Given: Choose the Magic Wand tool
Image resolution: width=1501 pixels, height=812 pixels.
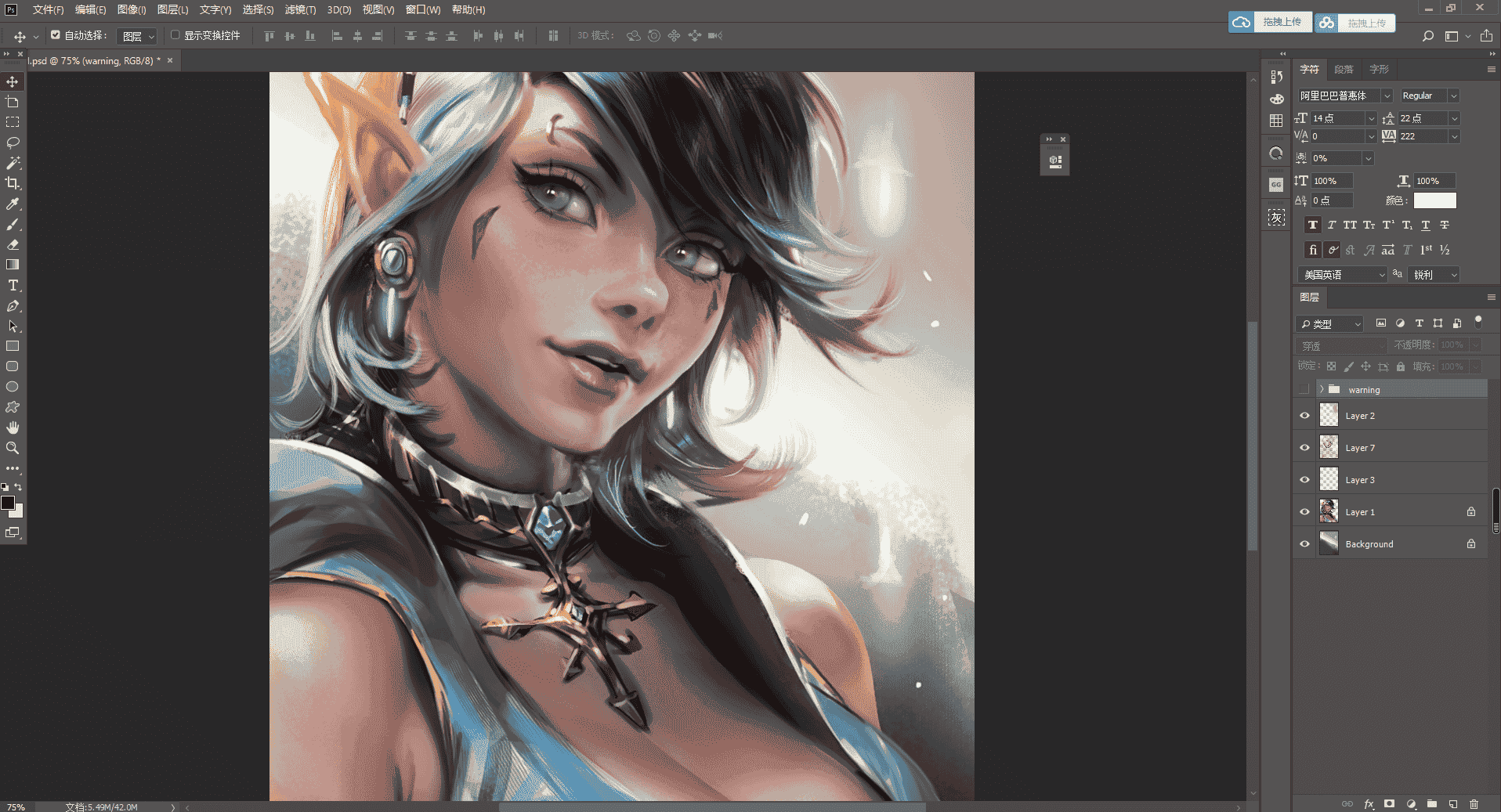Looking at the screenshot, I should click(13, 163).
